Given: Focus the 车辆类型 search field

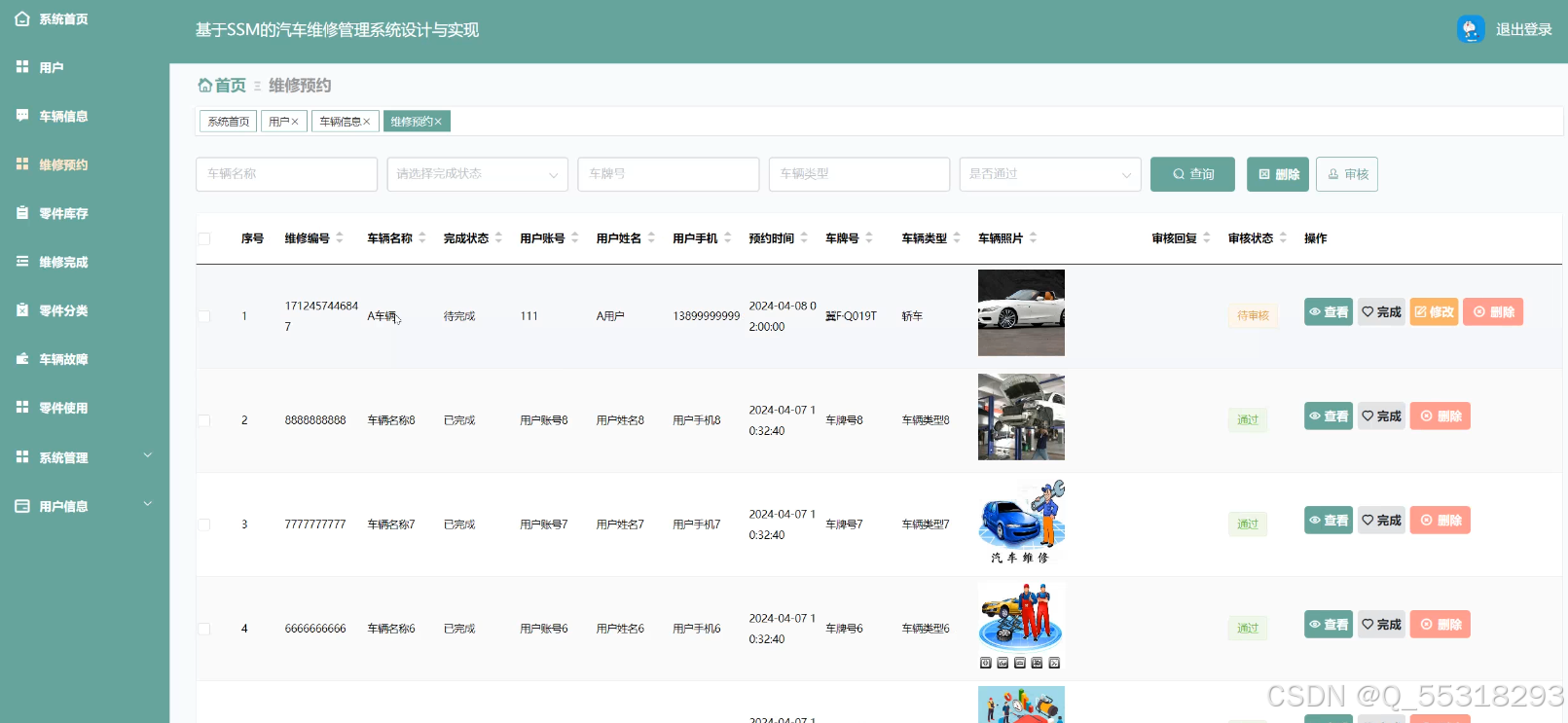Looking at the screenshot, I should pyautogui.click(x=858, y=174).
